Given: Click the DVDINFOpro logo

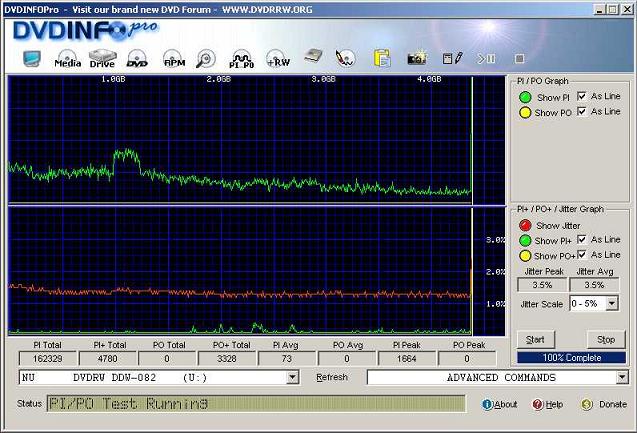Looking at the screenshot, I should (85, 30).
